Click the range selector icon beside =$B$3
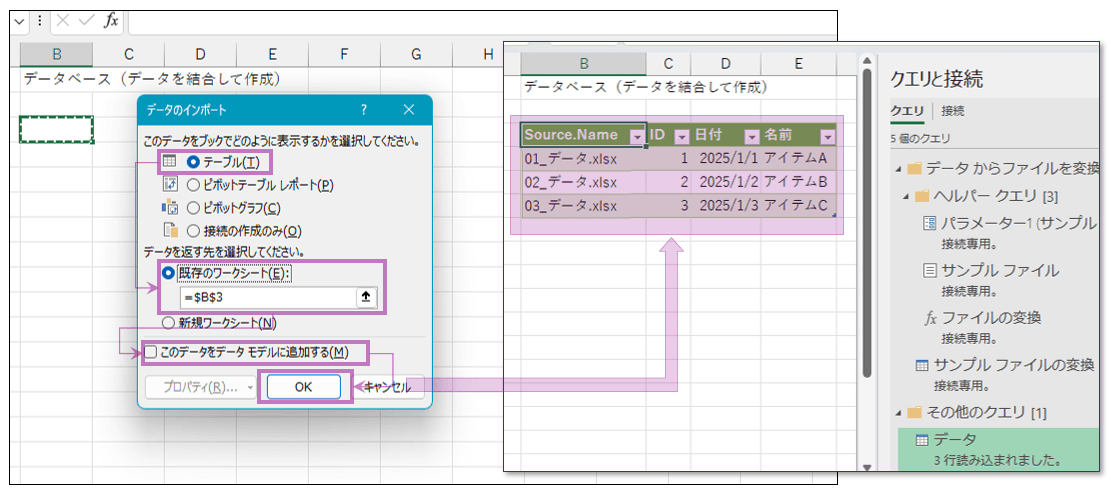The image size is (1111, 490). point(366,297)
